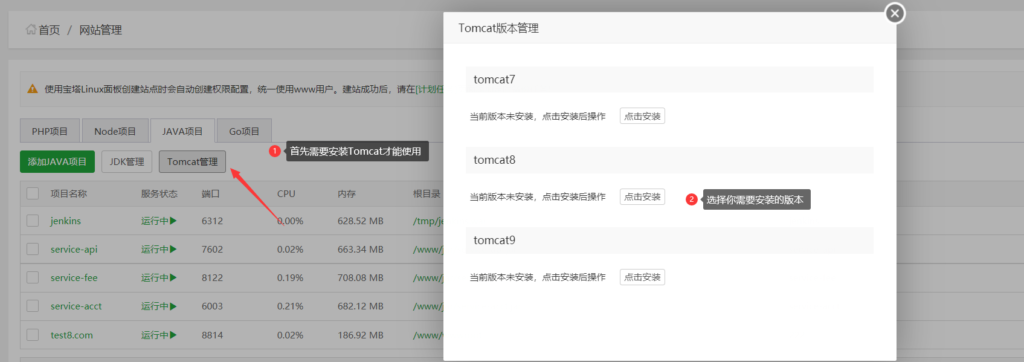Click the warning triangle icon in notice bar

point(32,90)
